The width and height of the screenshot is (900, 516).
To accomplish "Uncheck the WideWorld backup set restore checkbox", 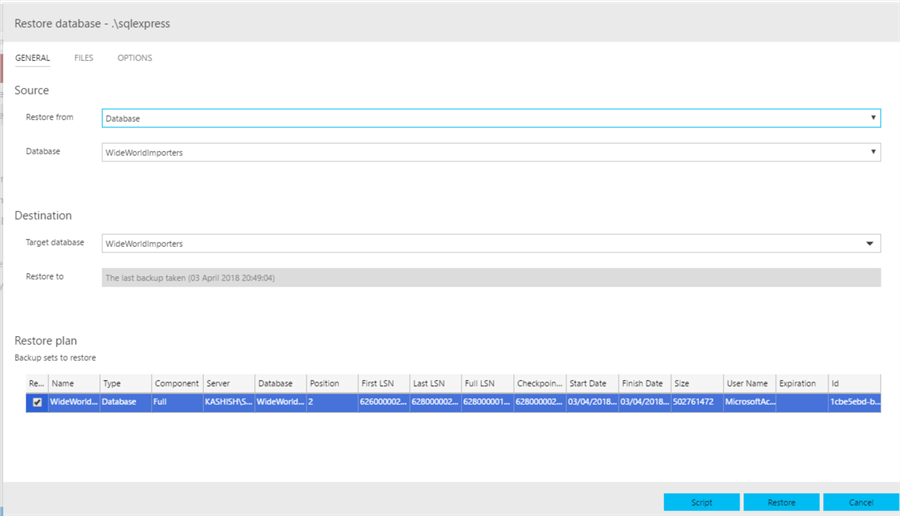I will pyautogui.click(x=37, y=402).
